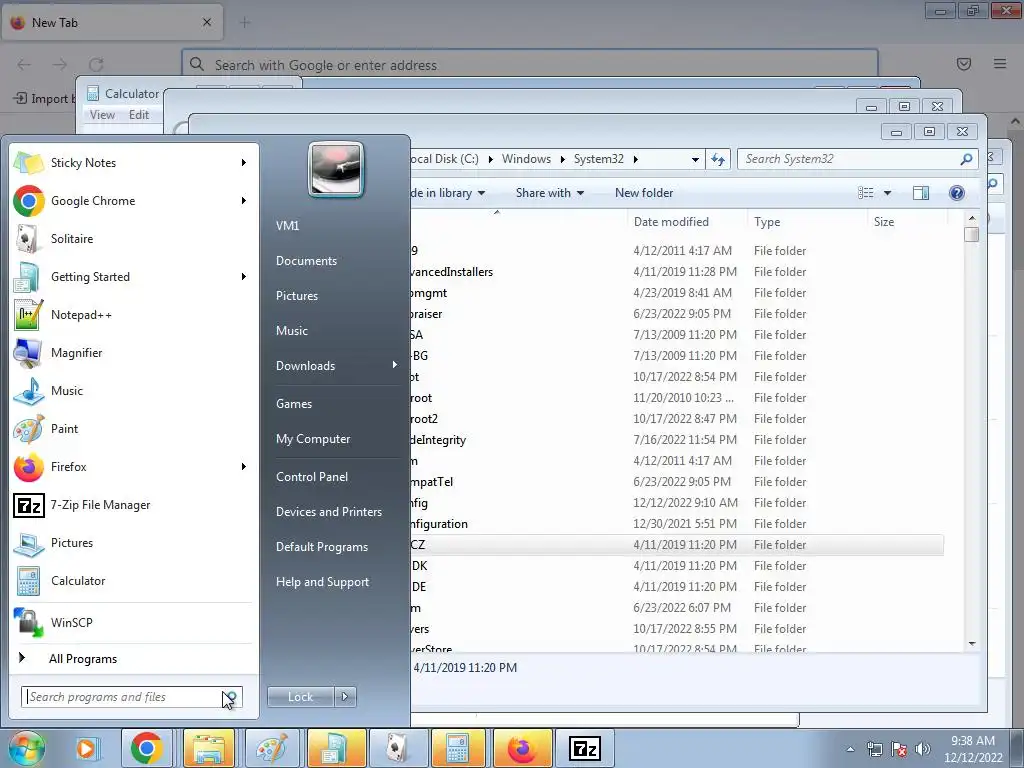
Task: Open Games from Start menu
Action: click(x=294, y=404)
